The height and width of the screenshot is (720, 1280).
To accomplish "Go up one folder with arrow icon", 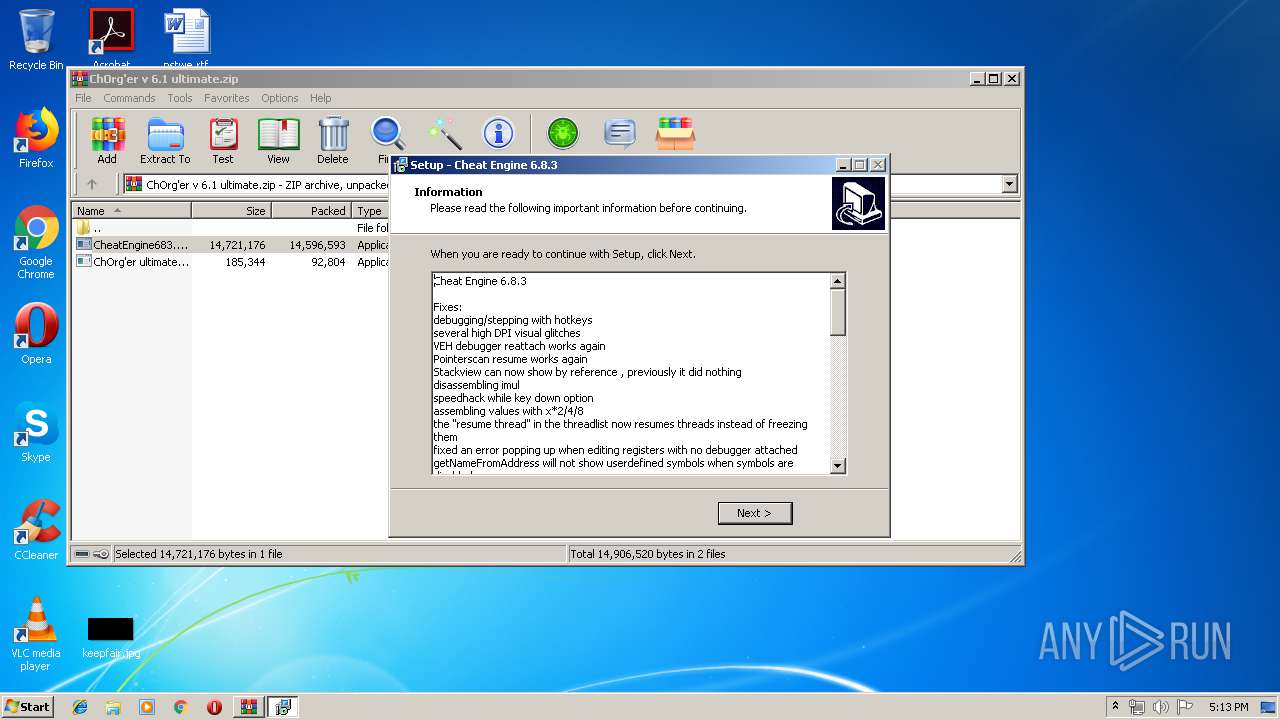I will (92, 184).
